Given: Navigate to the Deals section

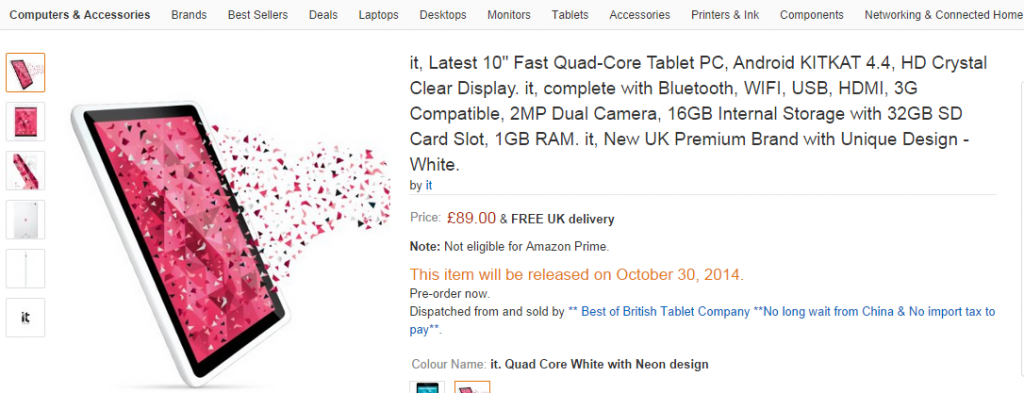Looking at the screenshot, I should (323, 14).
